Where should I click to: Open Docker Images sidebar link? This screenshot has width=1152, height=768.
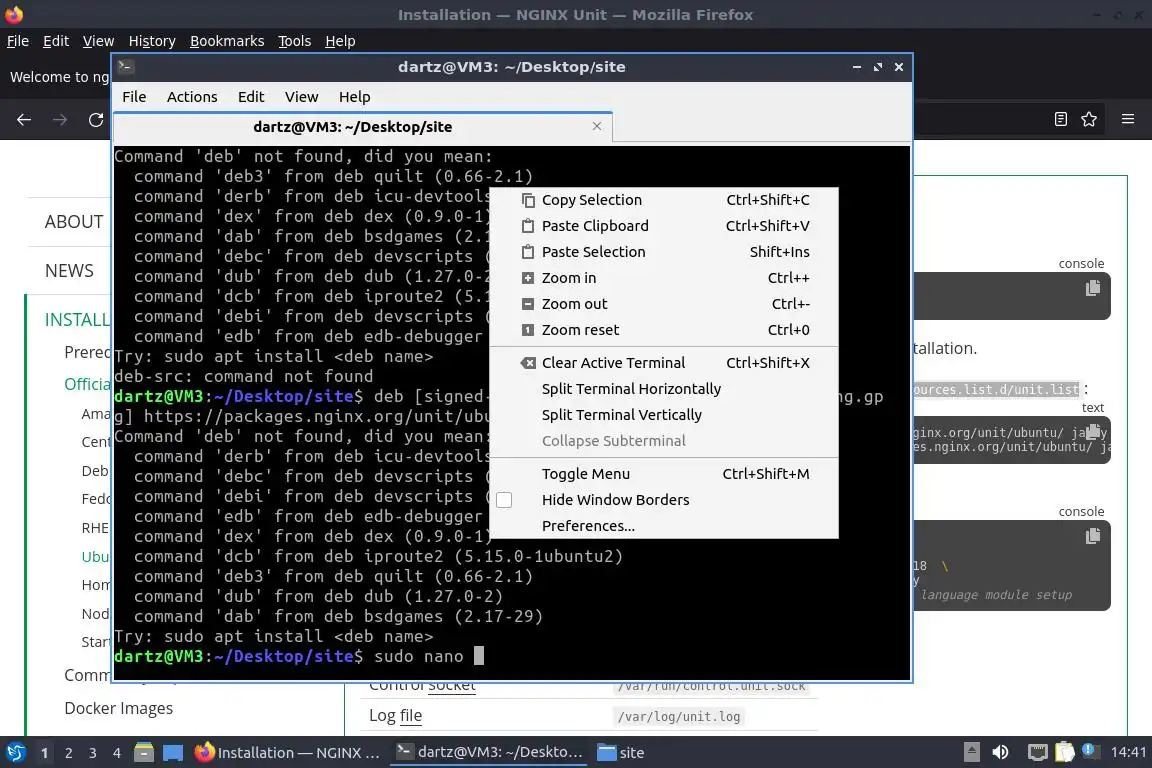click(x=118, y=708)
